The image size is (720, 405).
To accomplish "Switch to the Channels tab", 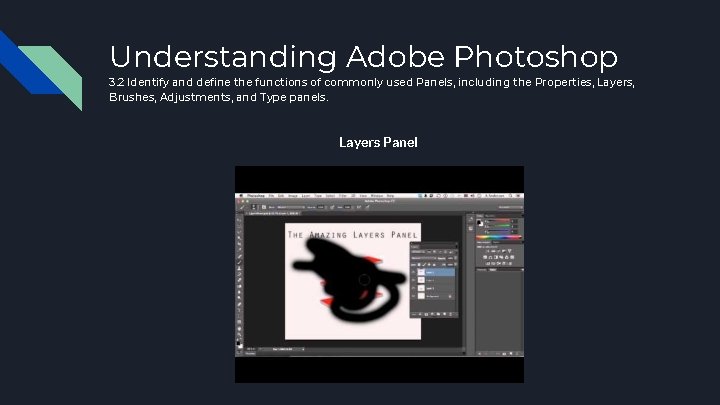I will 482,270.
